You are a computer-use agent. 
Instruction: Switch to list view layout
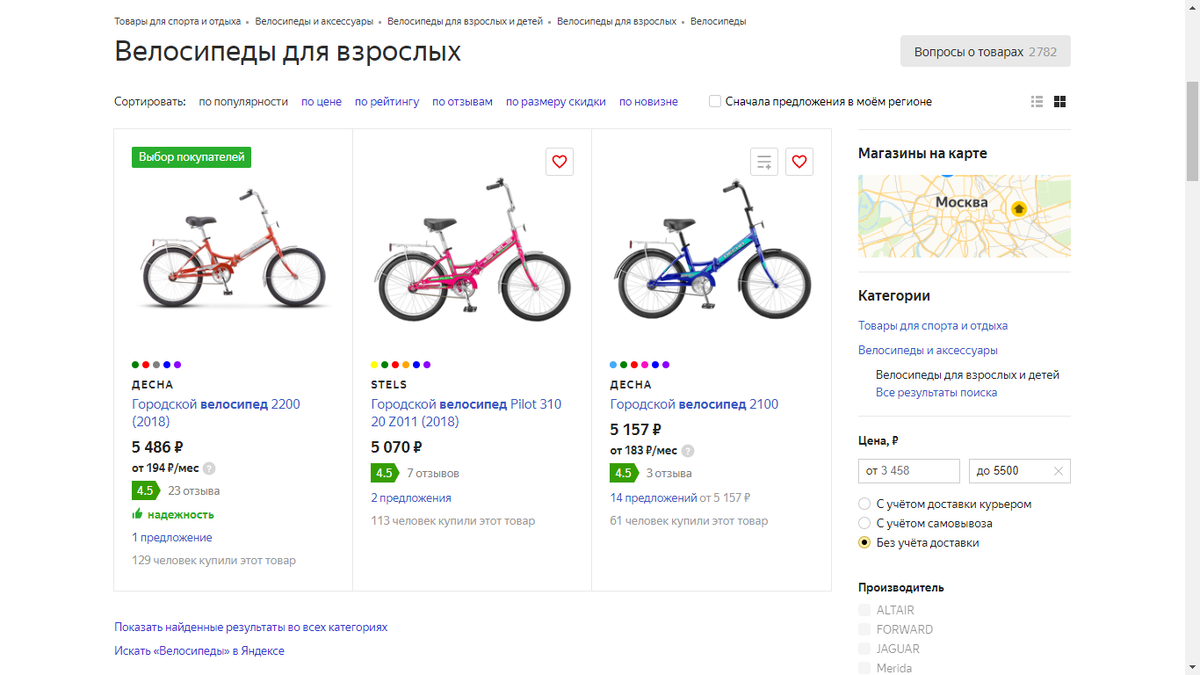point(1036,100)
